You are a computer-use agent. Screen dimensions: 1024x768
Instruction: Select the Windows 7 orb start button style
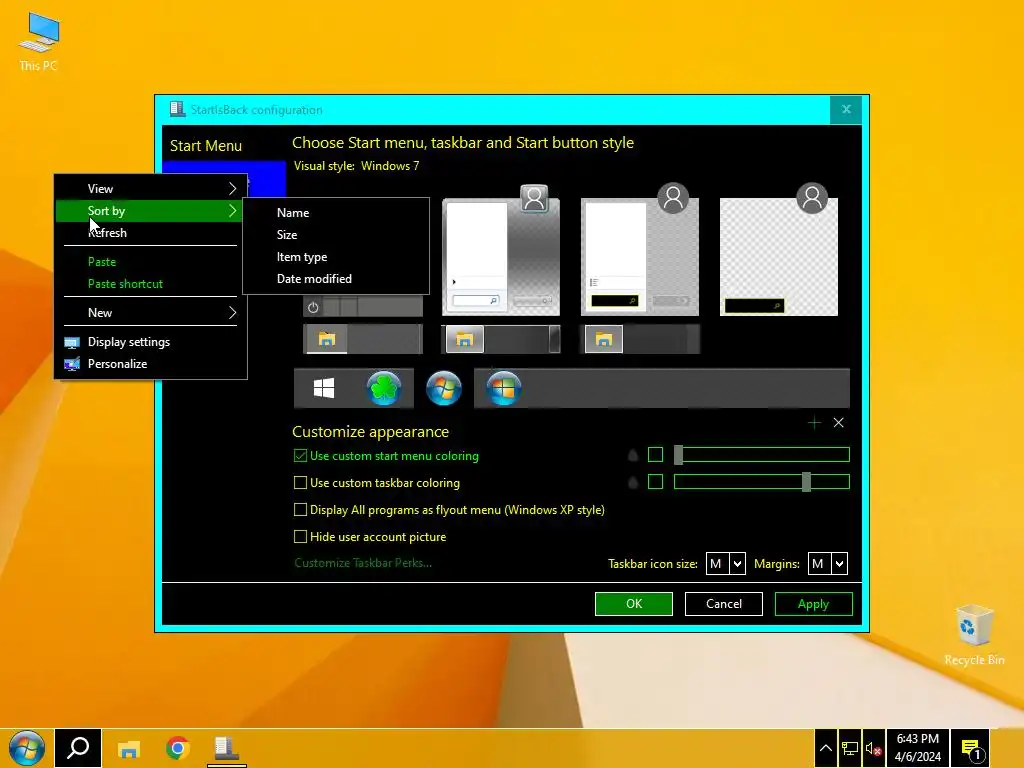[444, 388]
